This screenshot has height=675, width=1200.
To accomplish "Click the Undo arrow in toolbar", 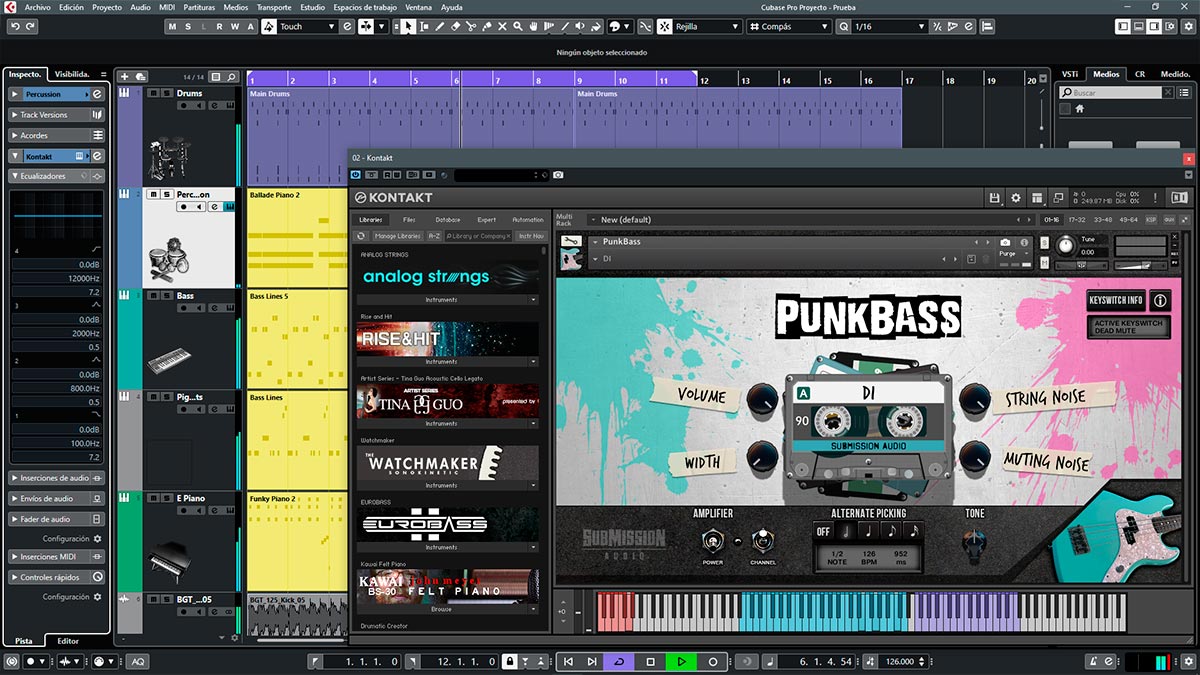I will [x=14, y=26].
